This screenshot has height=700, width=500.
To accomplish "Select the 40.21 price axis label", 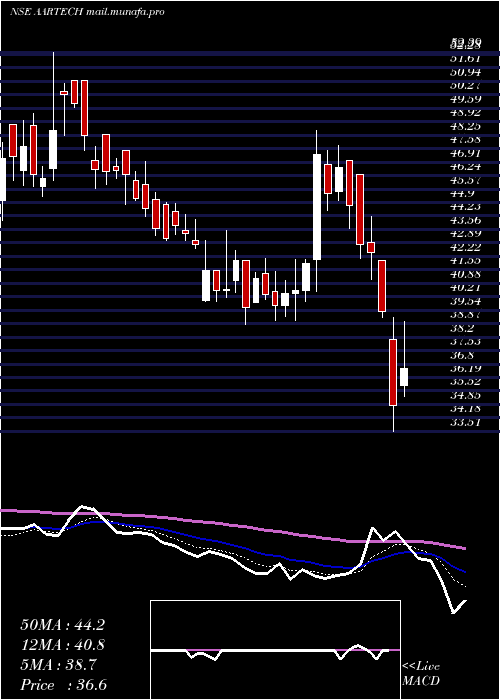I will (466, 288).
